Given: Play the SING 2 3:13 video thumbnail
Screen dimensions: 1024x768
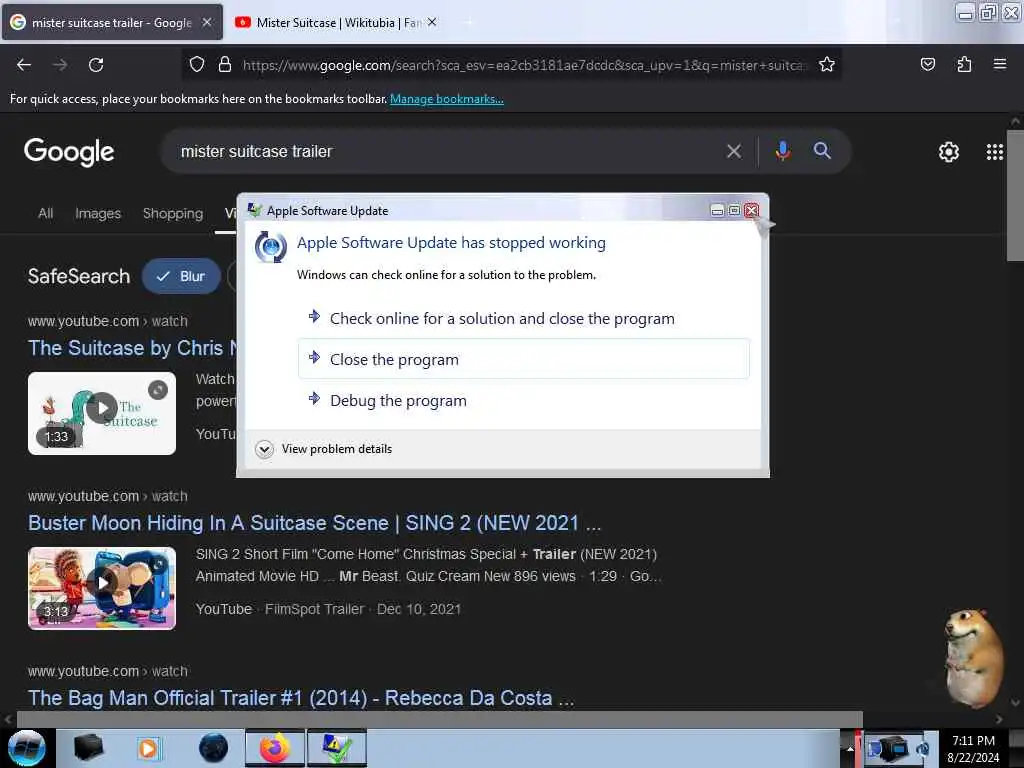Looking at the screenshot, I should point(102,588).
